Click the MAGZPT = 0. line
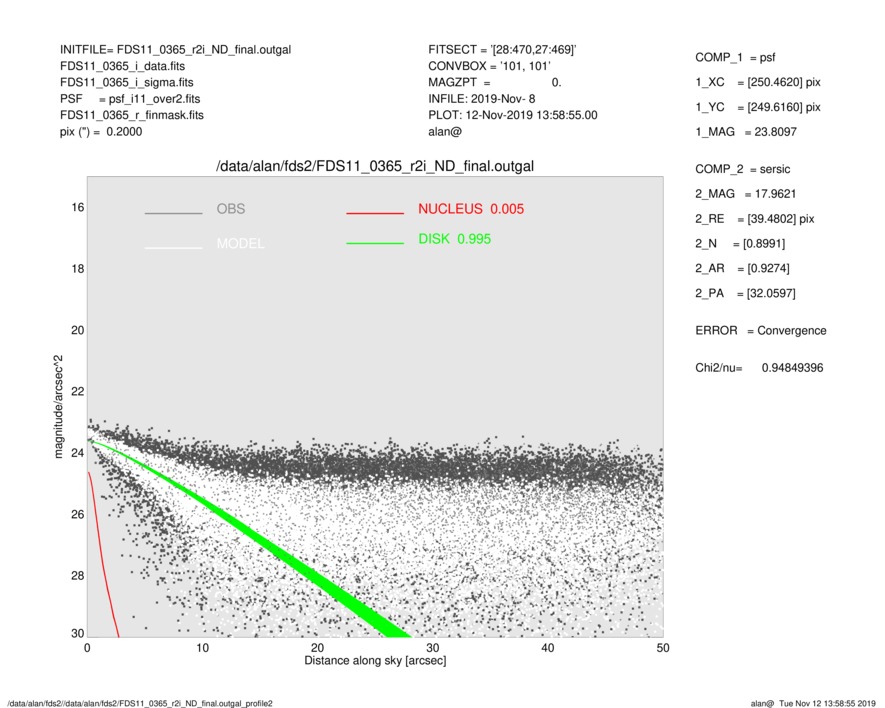 click(x=494, y=82)
